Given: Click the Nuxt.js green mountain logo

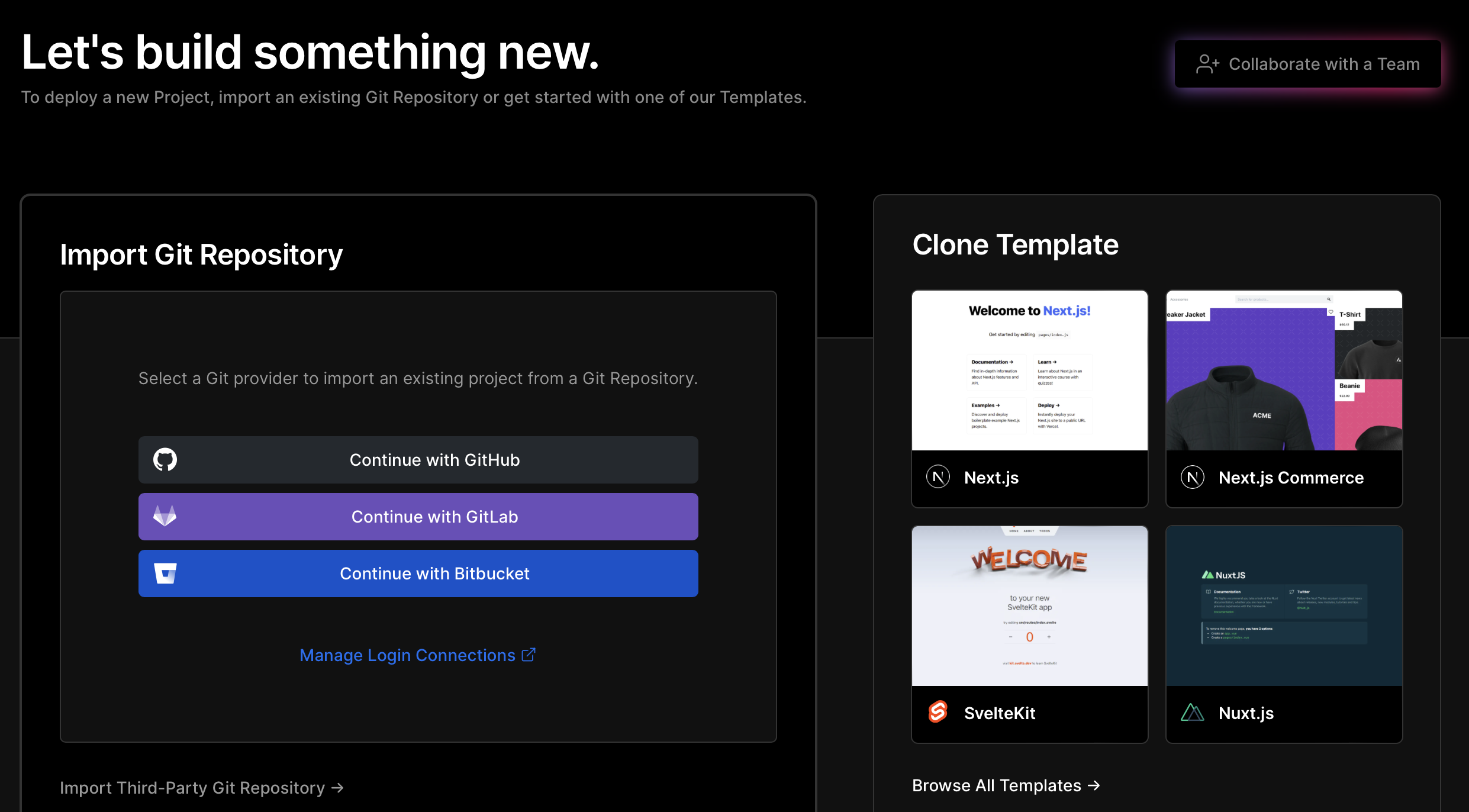Looking at the screenshot, I should [x=1192, y=712].
